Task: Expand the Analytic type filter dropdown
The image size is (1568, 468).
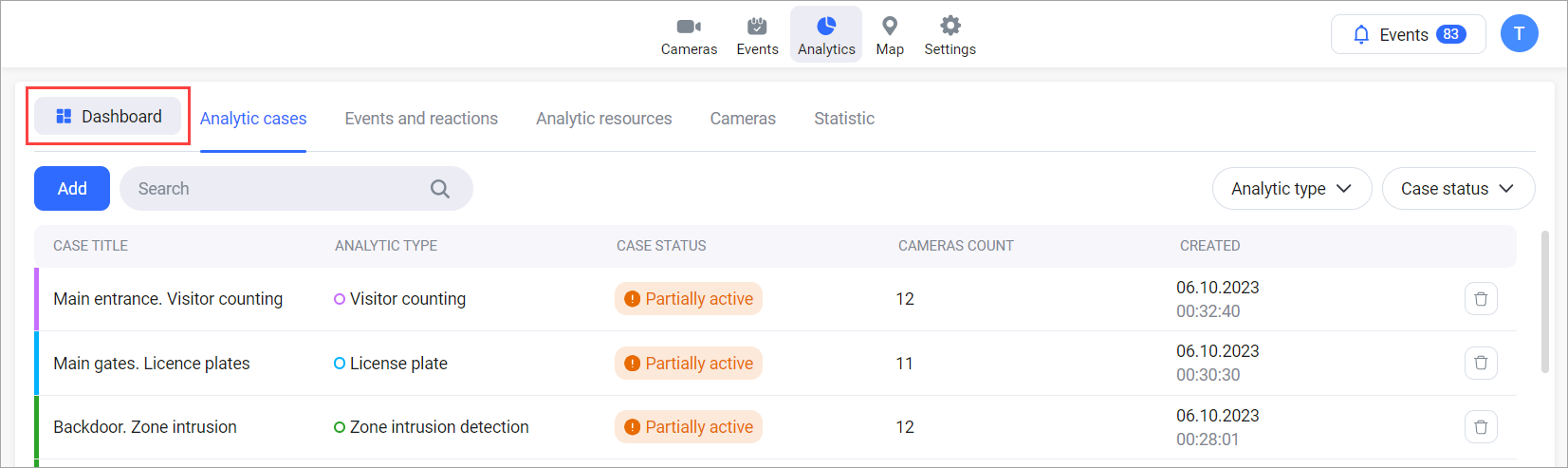Action: click(x=1291, y=189)
